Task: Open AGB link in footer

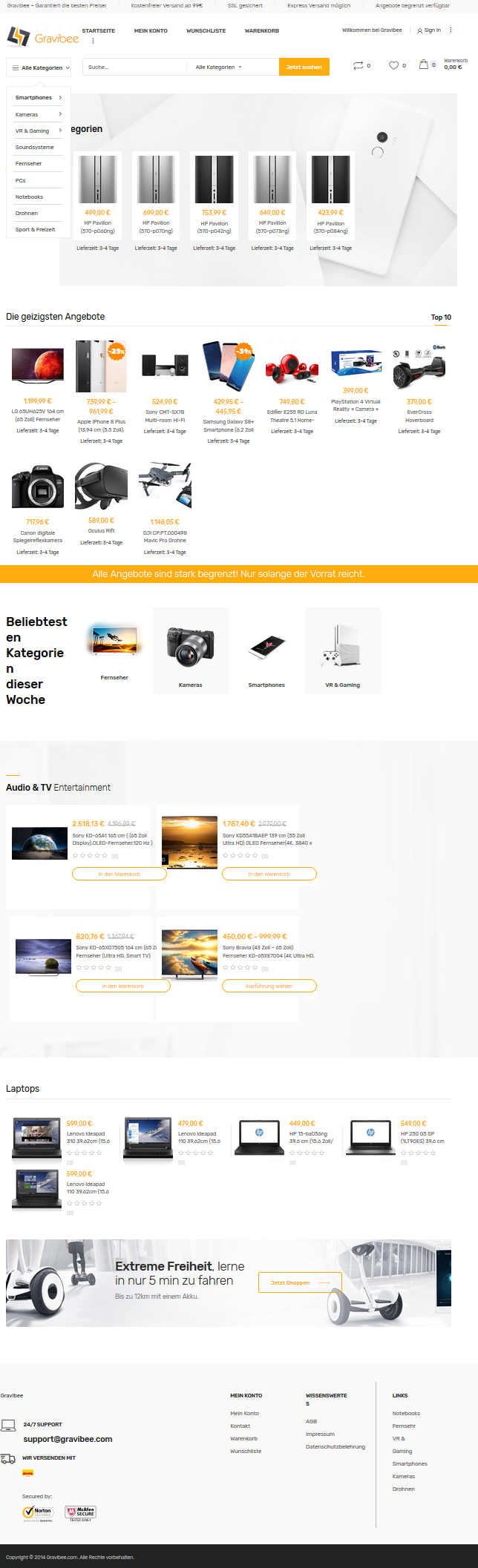Action: tap(311, 1421)
